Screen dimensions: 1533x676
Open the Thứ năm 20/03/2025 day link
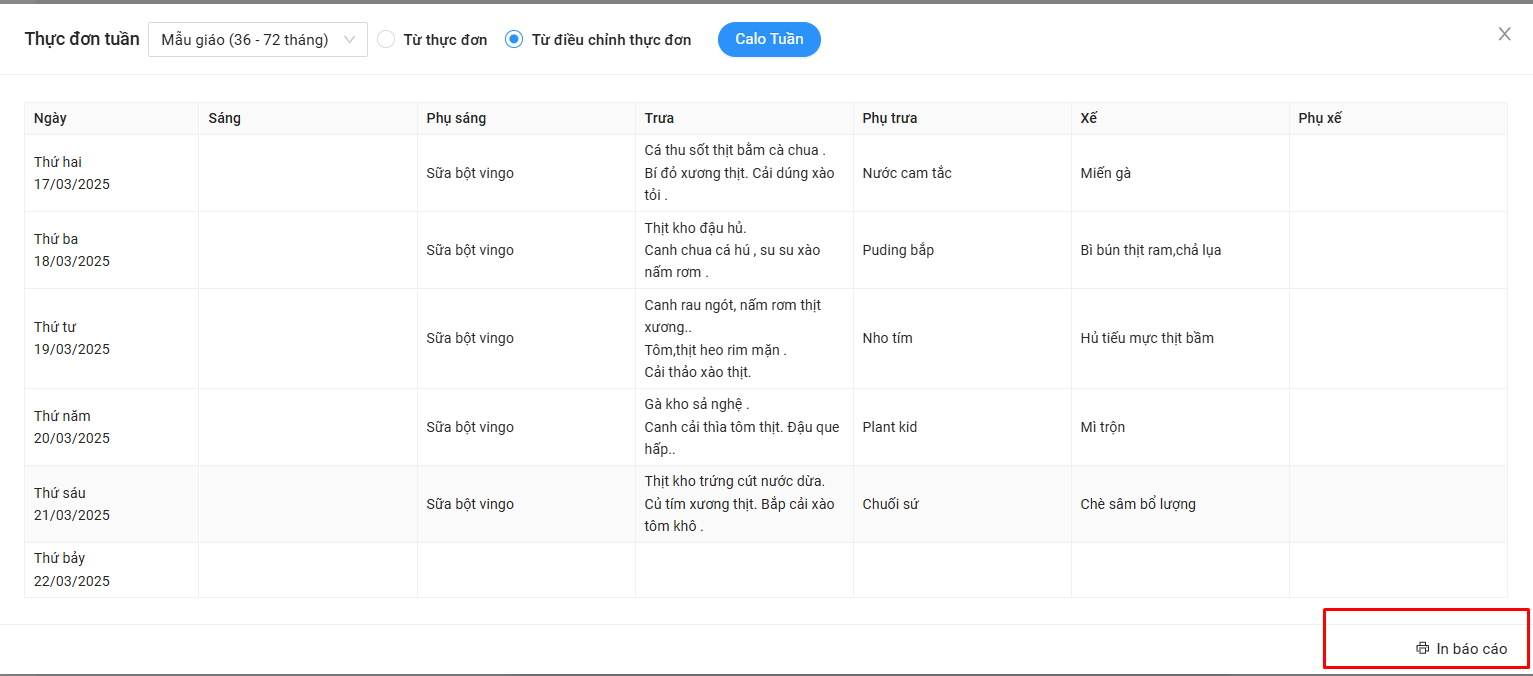tap(71, 427)
